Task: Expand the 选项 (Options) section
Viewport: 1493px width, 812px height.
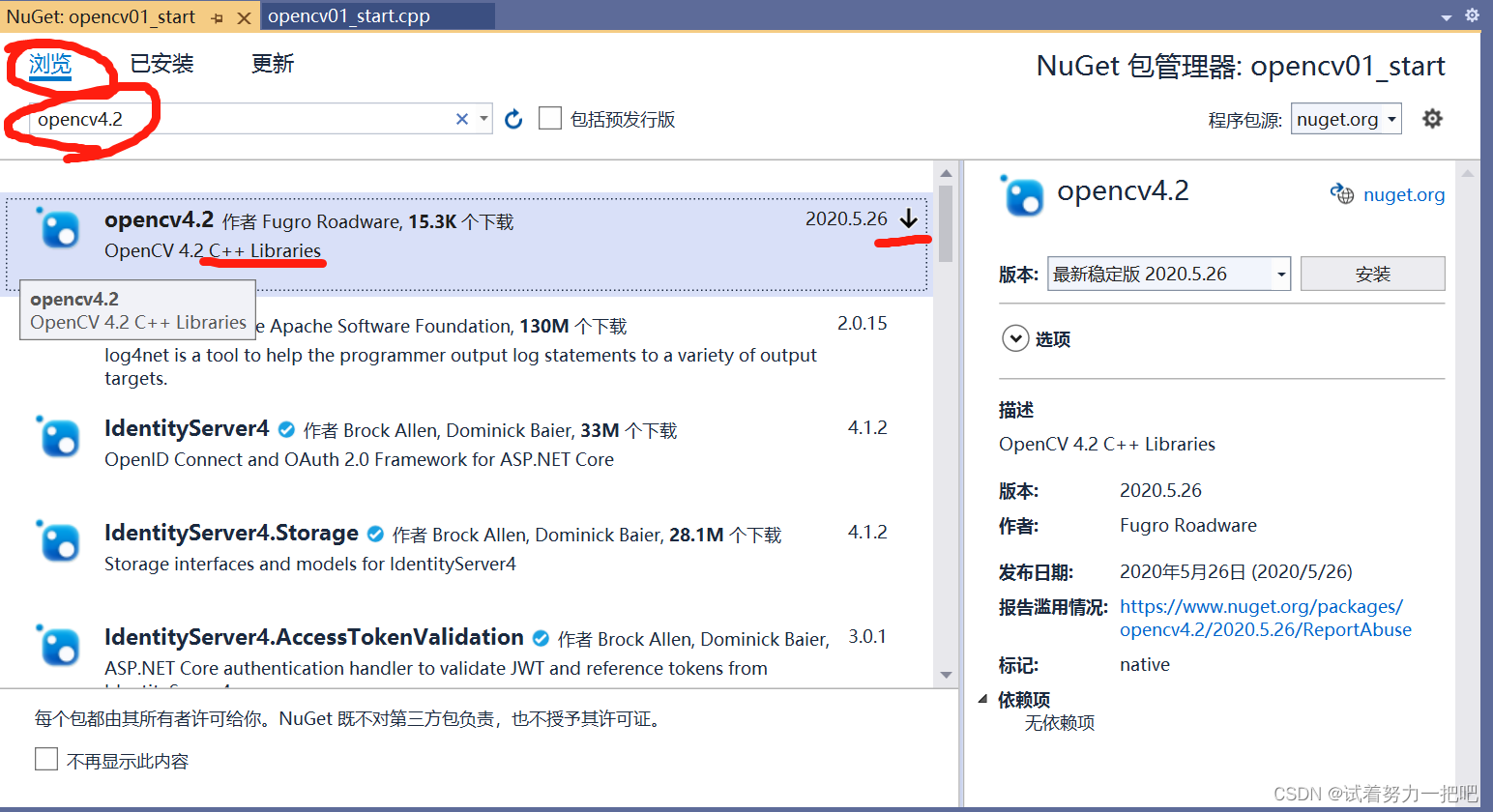Action: point(1015,338)
